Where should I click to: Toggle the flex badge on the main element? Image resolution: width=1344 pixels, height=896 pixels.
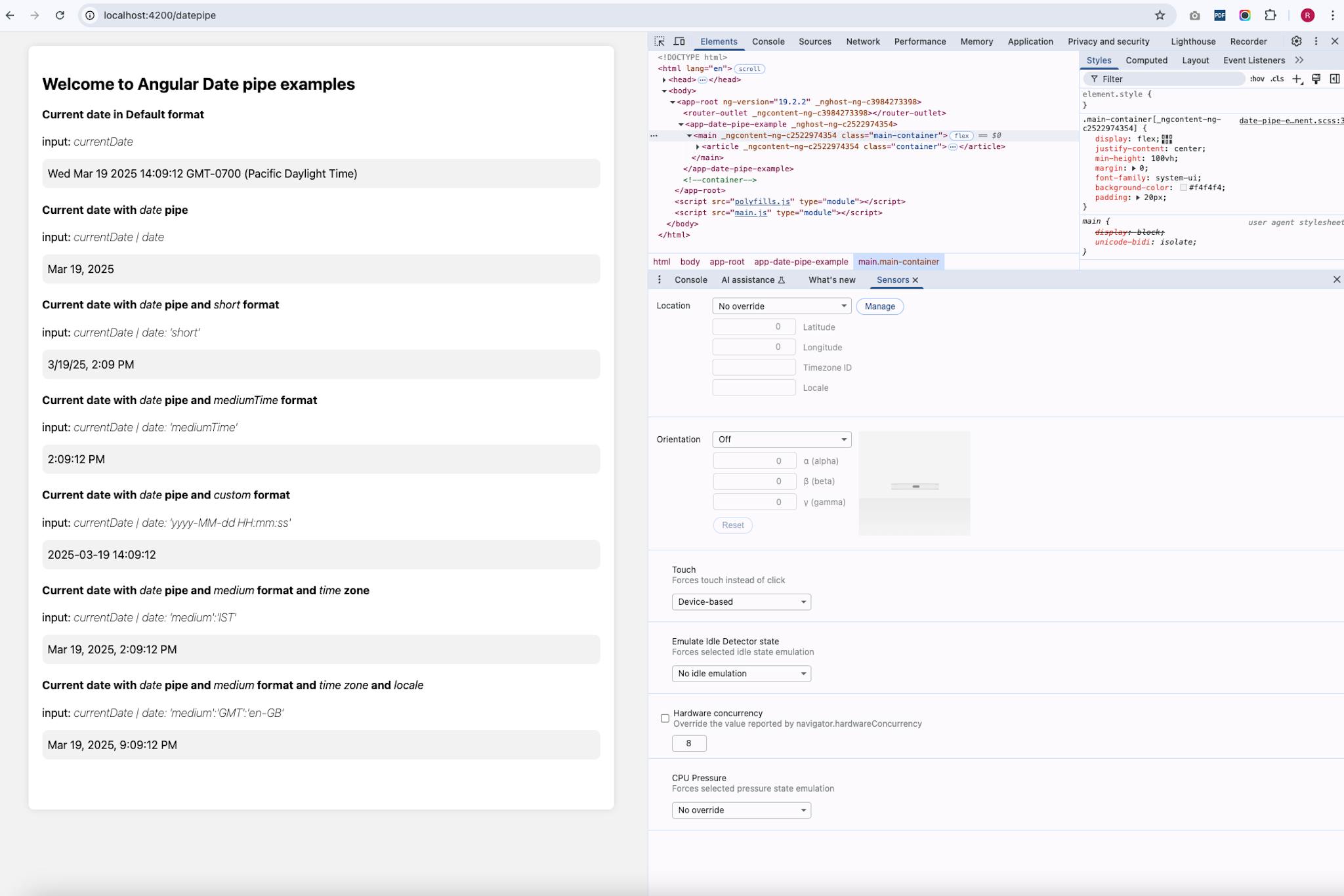(960, 136)
